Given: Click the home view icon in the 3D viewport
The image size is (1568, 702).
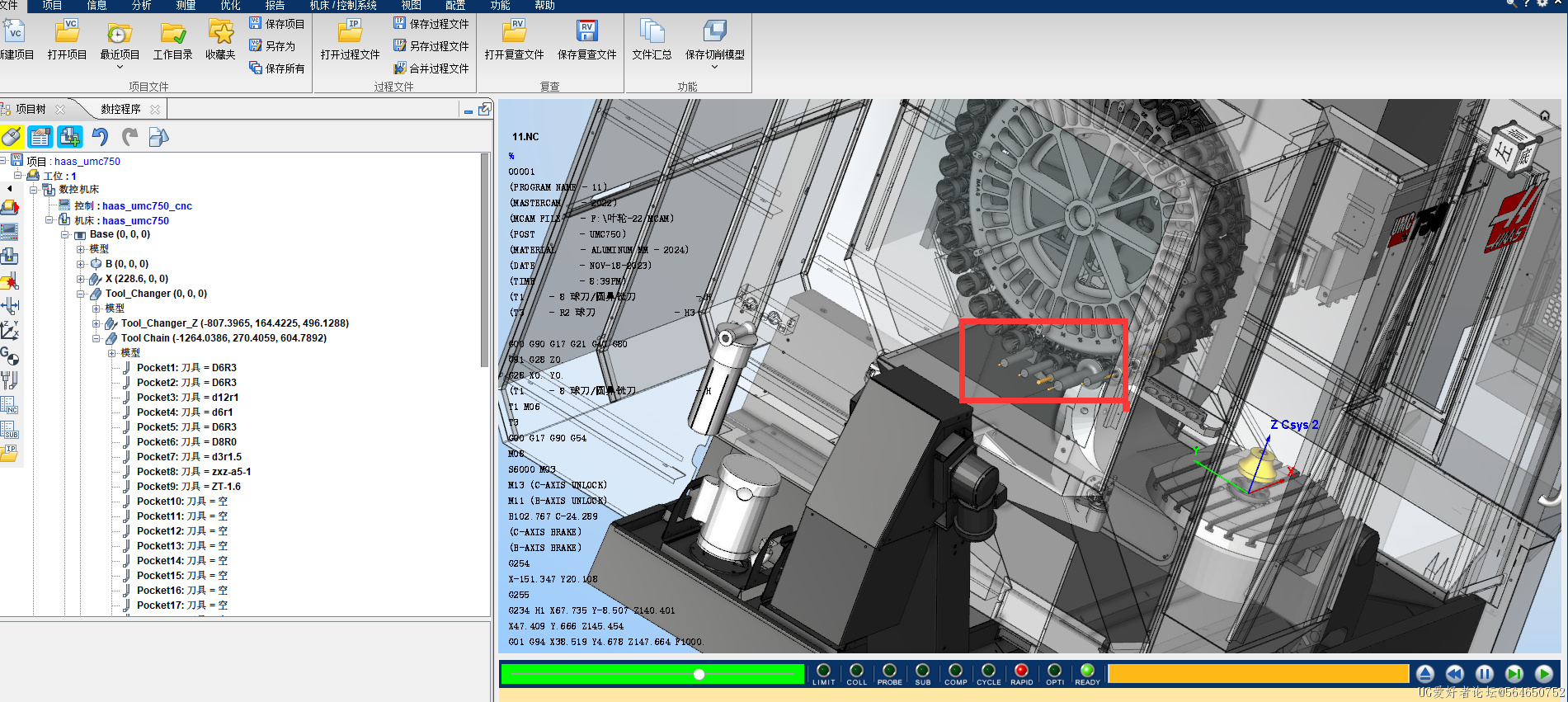Looking at the screenshot, I should 1545,115.
